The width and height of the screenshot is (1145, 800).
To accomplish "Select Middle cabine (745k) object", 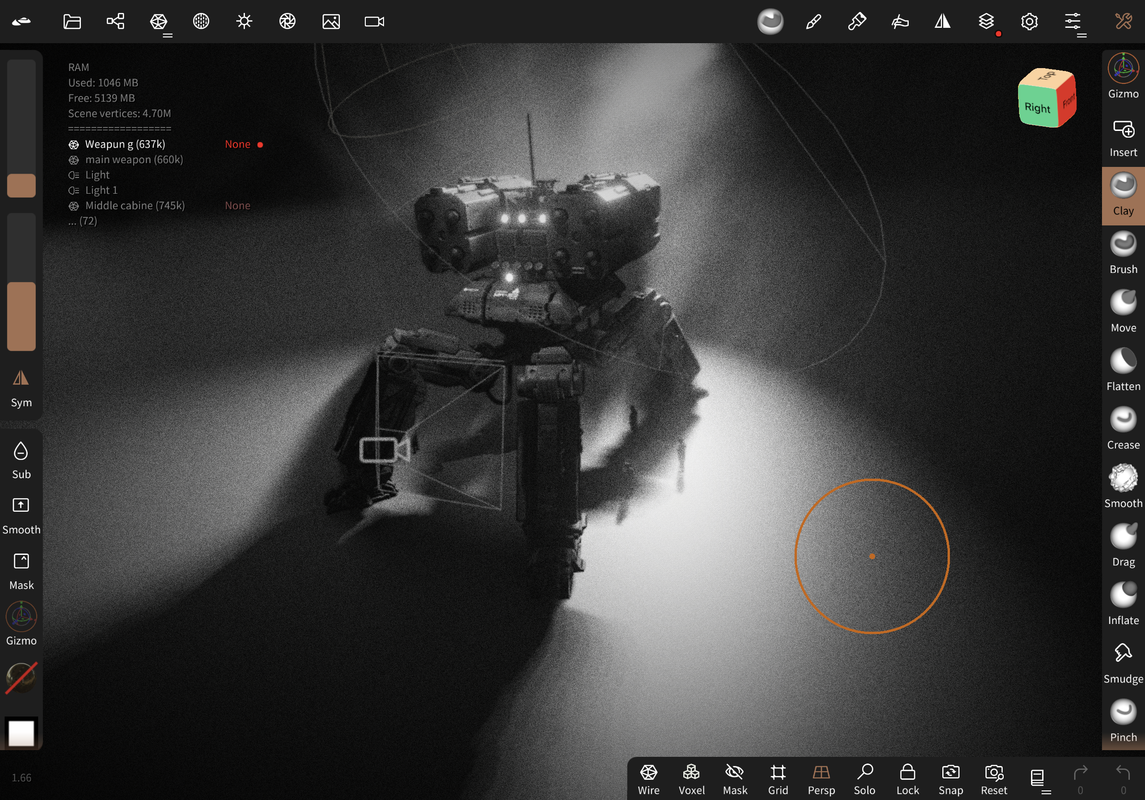I will (x=134, y=206).
